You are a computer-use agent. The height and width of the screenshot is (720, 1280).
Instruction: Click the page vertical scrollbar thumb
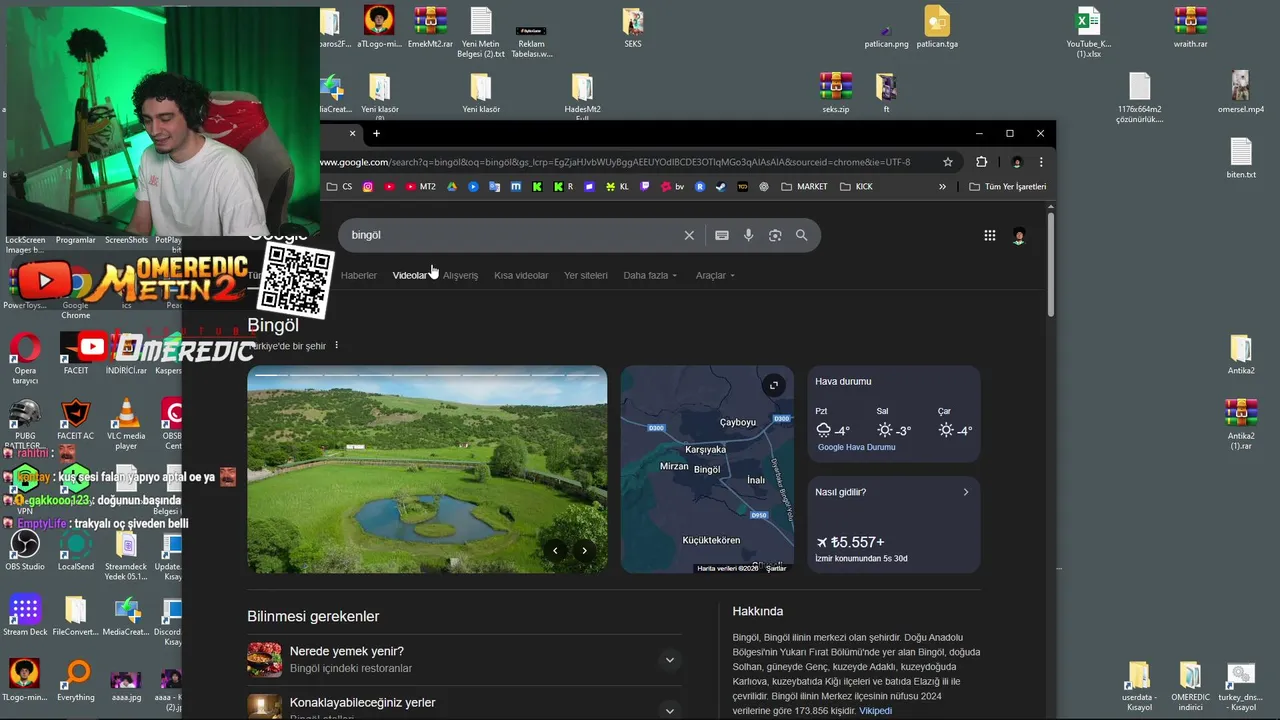pyautogui.click(x=1051, y=265)
